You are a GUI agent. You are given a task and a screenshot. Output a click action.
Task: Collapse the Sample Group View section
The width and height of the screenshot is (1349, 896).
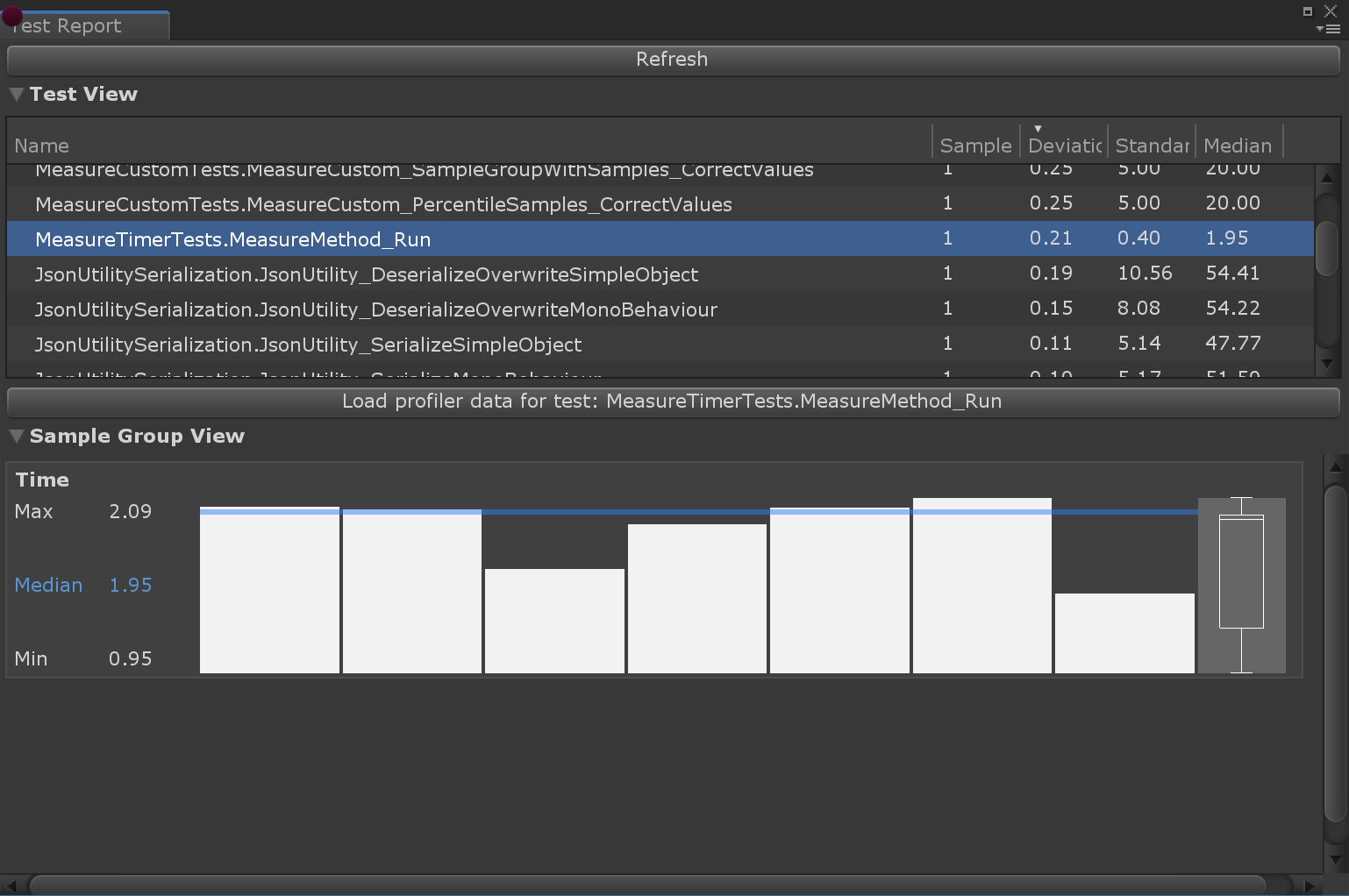pos(16,437)
